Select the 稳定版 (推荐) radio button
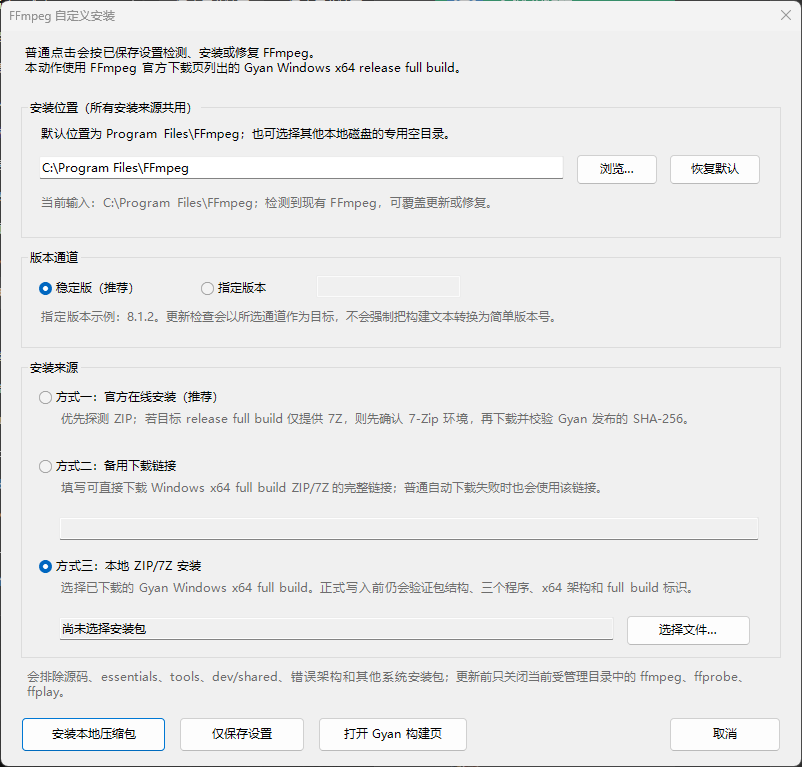Image resolution: width=802 pixels, height=767 pixels. tap(86, 288)
